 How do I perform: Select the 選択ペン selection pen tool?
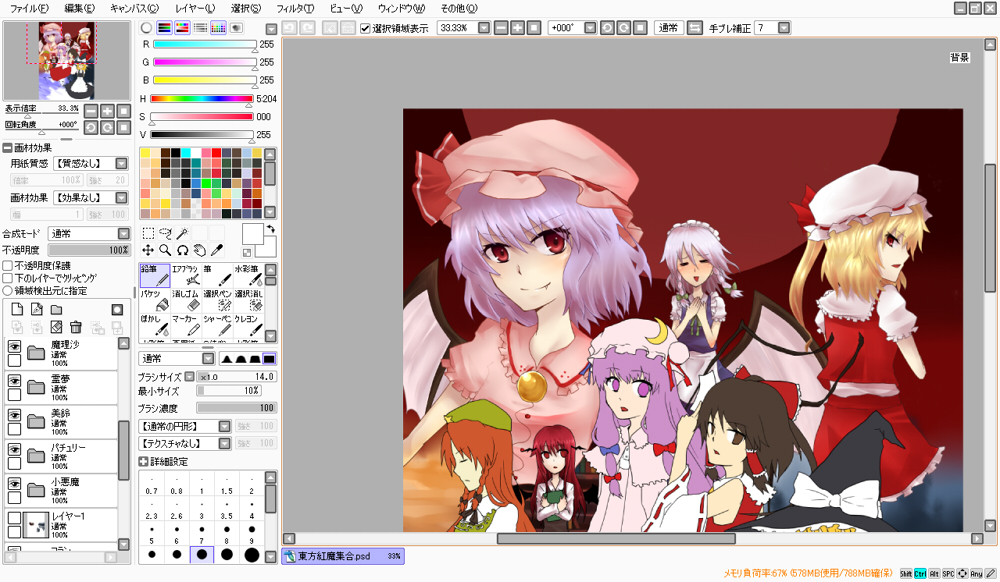[x=217, y=300]
